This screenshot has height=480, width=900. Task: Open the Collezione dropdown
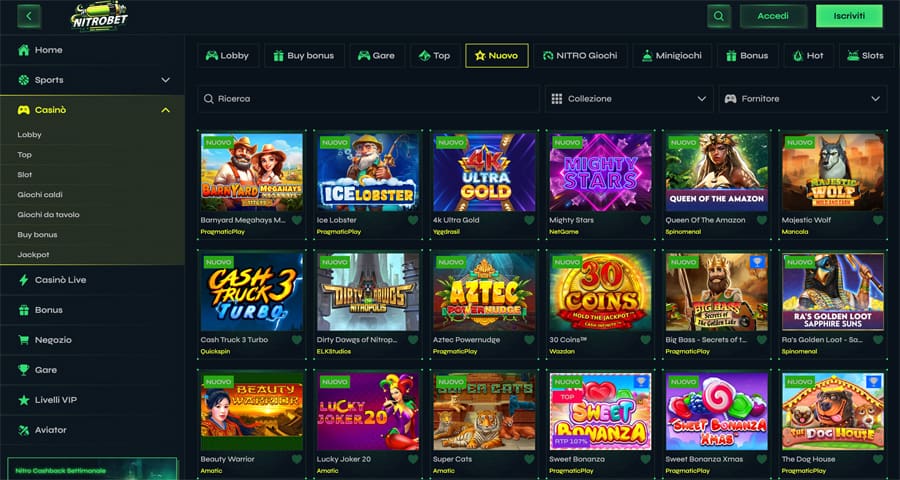pyautogui.click(x=629, y=99)
